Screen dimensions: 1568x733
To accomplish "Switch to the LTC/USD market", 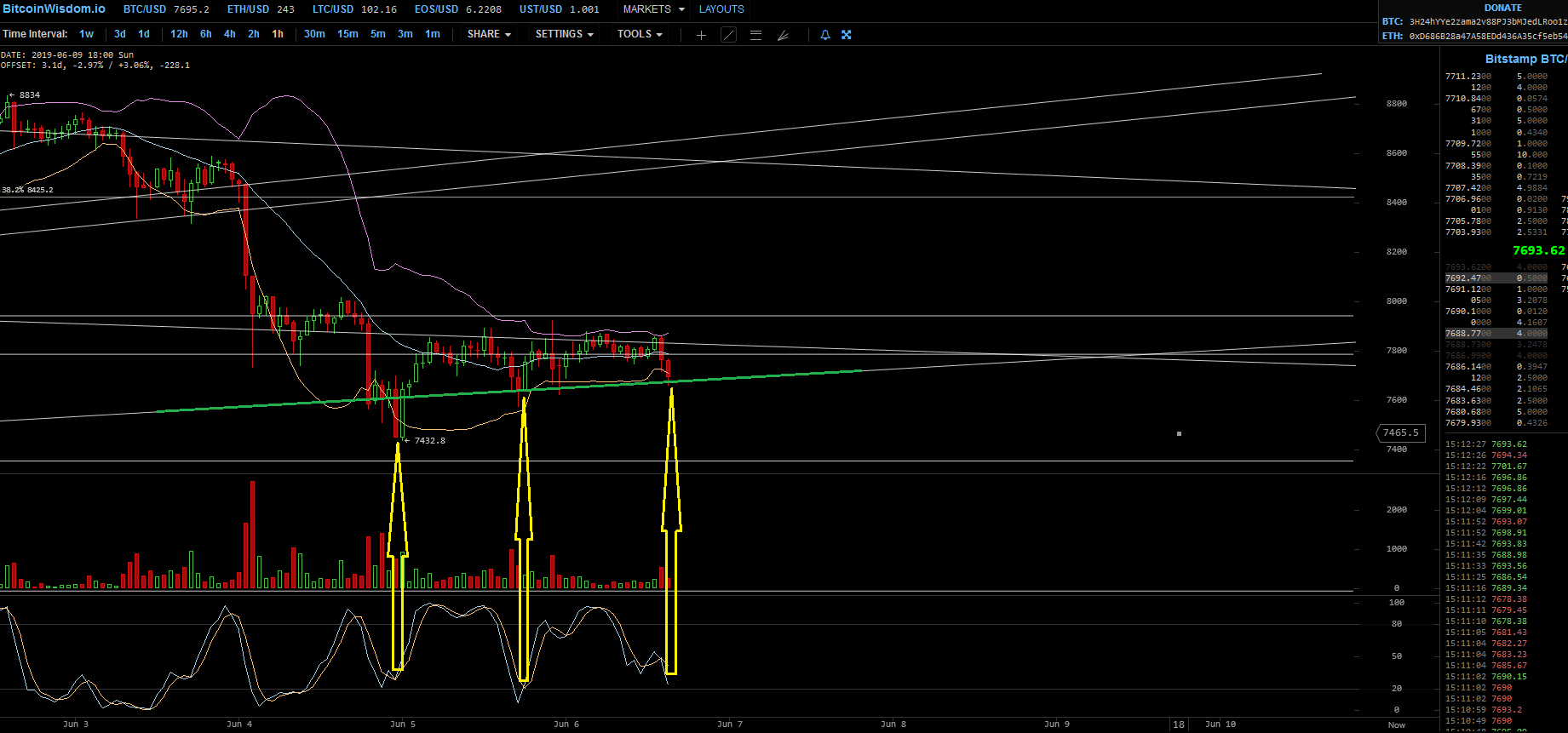I will coord(354,9).
